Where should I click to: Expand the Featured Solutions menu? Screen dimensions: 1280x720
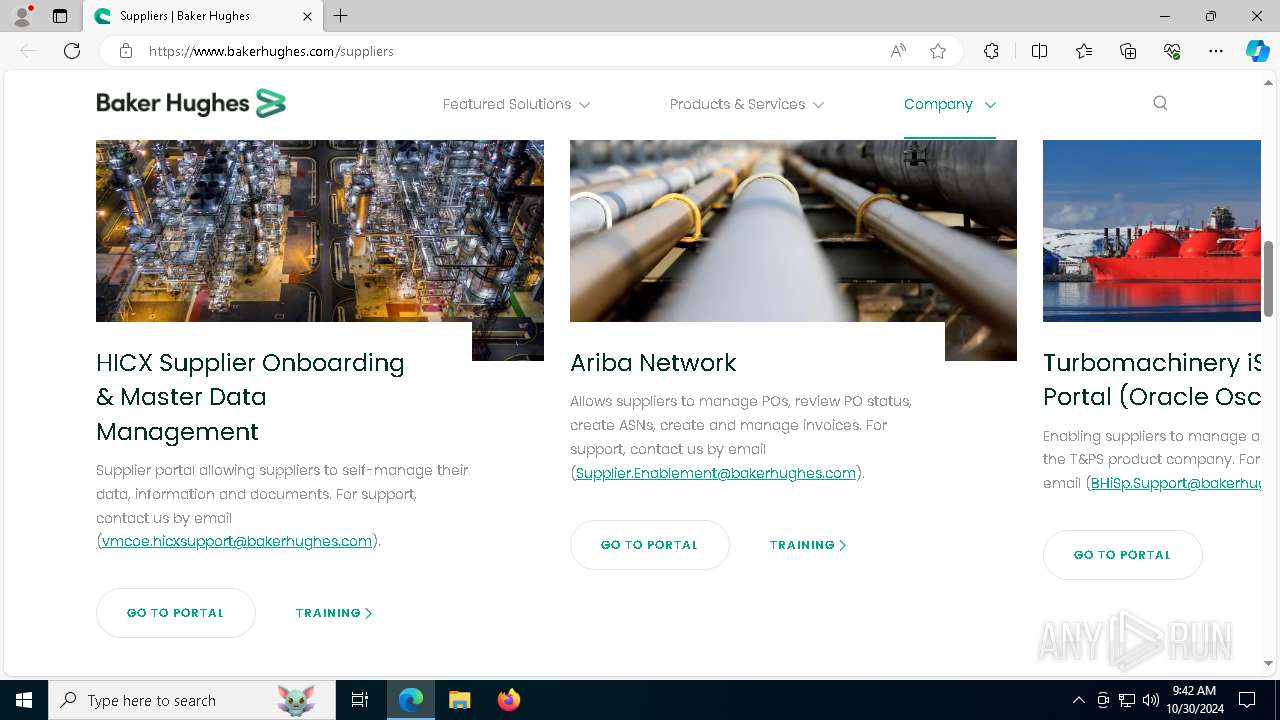[x=516, y=104]
